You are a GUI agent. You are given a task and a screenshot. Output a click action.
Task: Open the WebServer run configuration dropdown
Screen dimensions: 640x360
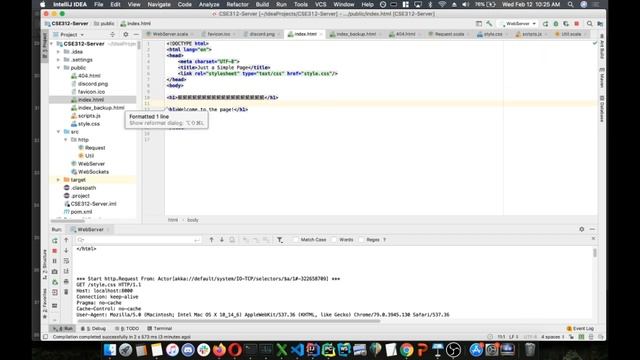coord(518,24)
